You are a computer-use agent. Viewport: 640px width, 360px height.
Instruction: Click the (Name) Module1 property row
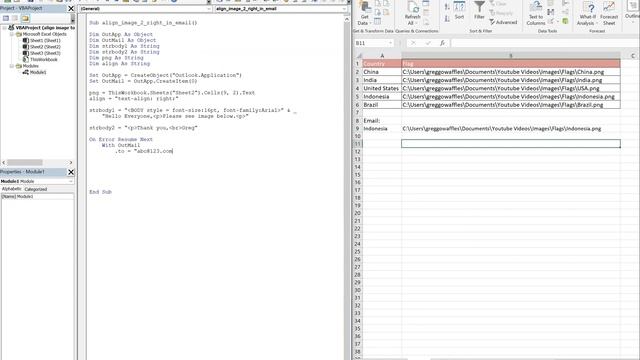(x=38, y=196)
